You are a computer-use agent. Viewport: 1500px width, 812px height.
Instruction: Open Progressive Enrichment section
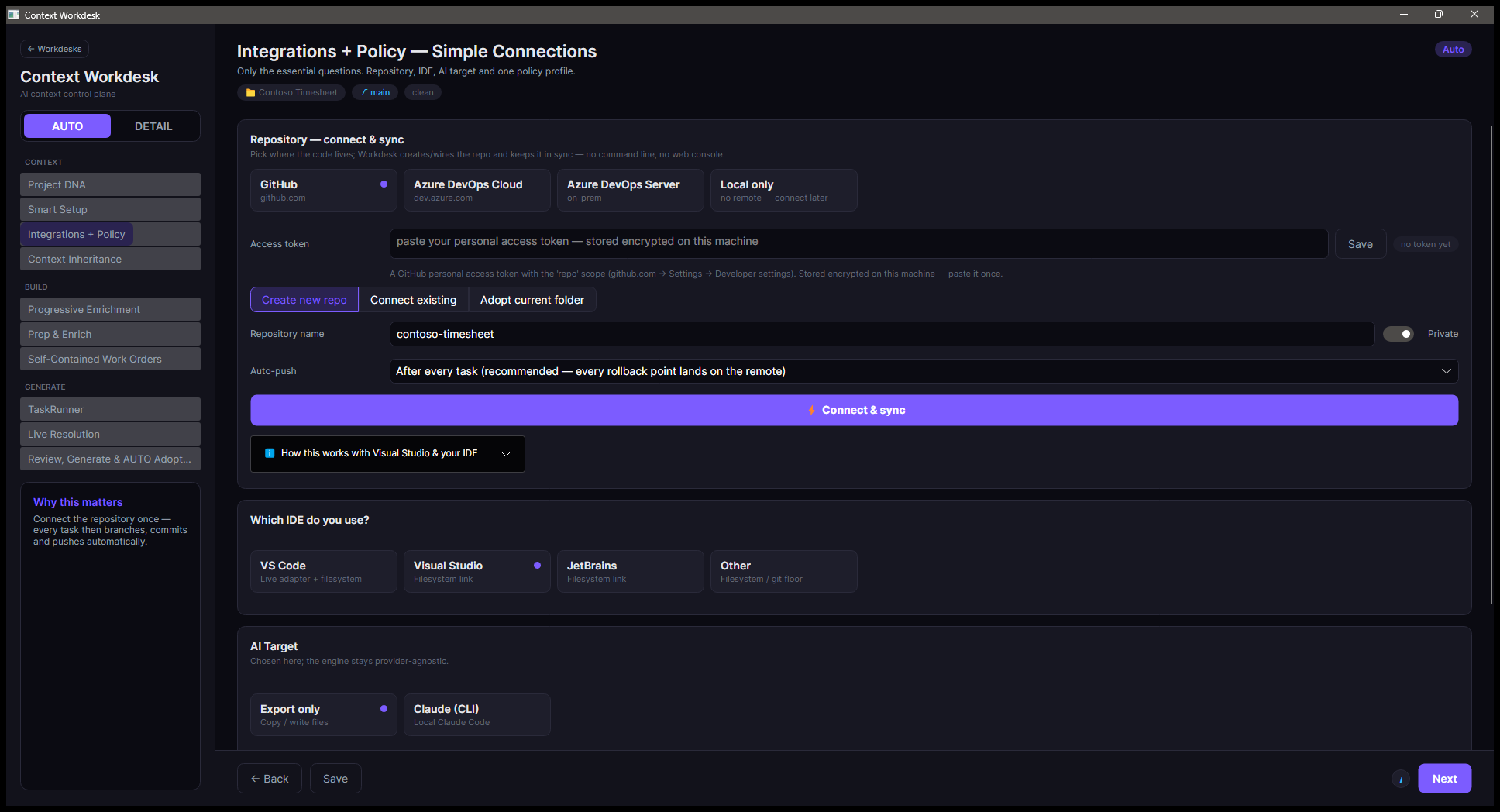coord(110,309)
